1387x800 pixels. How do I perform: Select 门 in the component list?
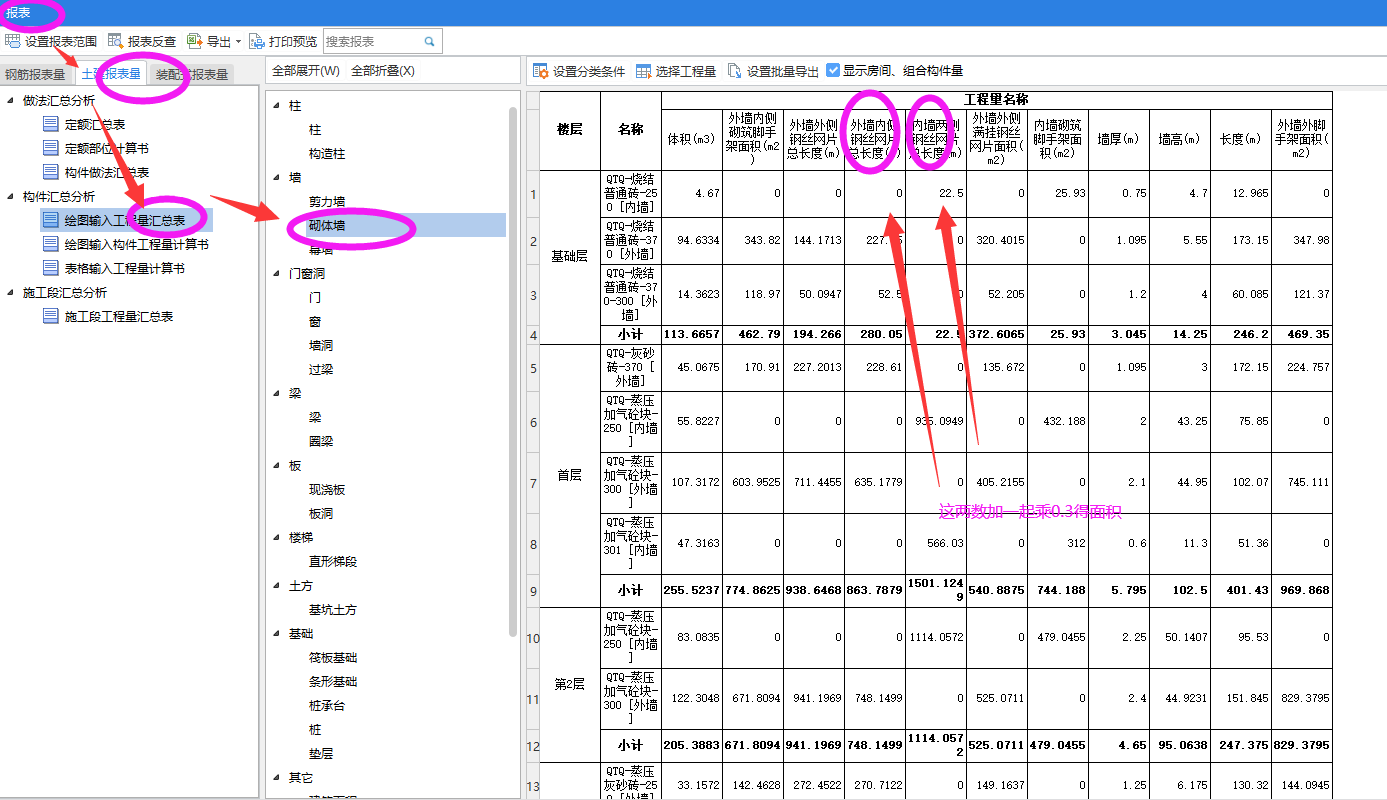pos(315,298)
